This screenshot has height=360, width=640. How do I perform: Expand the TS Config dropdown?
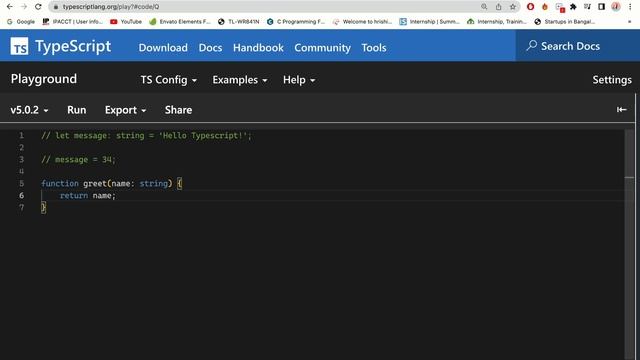click(169, 80)
